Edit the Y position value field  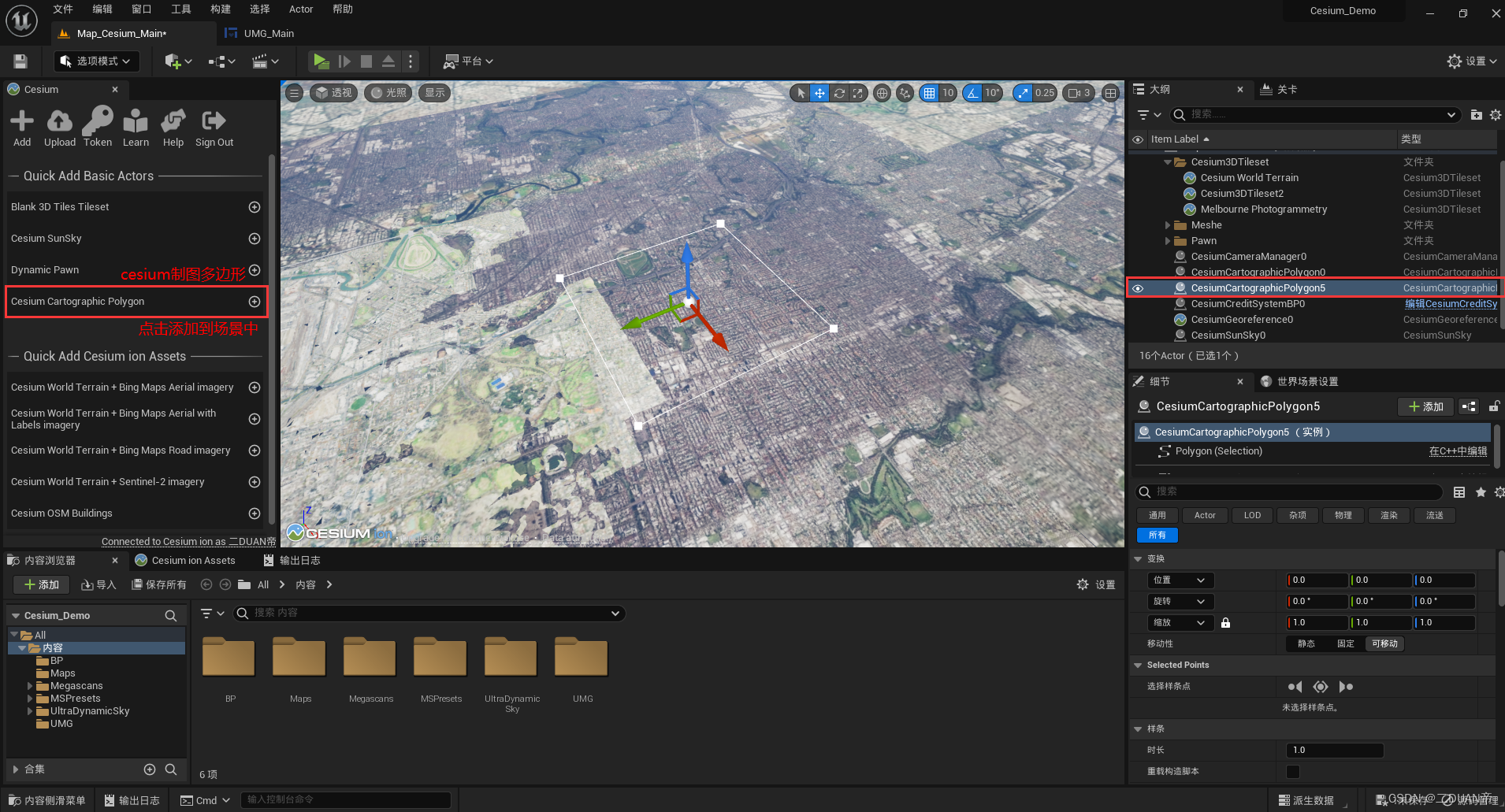(x=1381, y=580)
